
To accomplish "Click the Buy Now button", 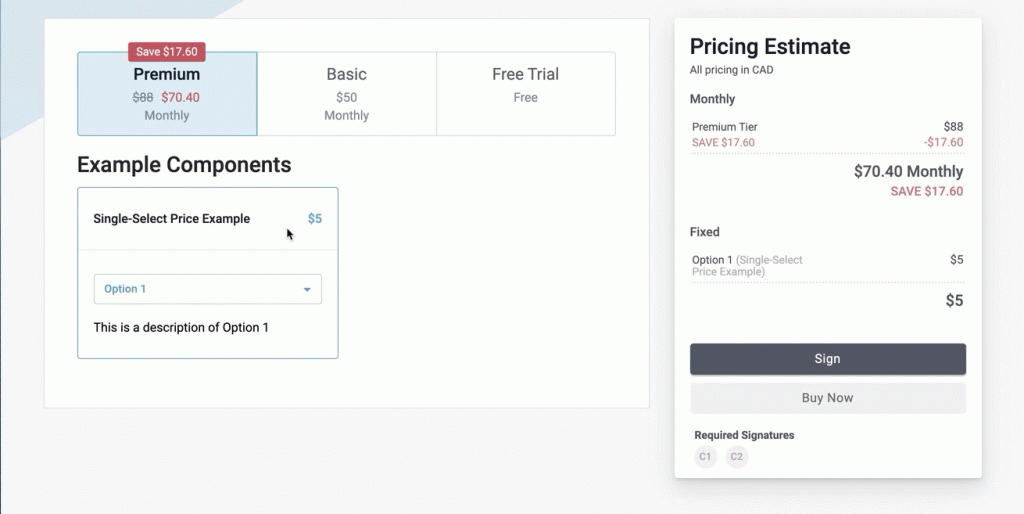I will (827, 398).
